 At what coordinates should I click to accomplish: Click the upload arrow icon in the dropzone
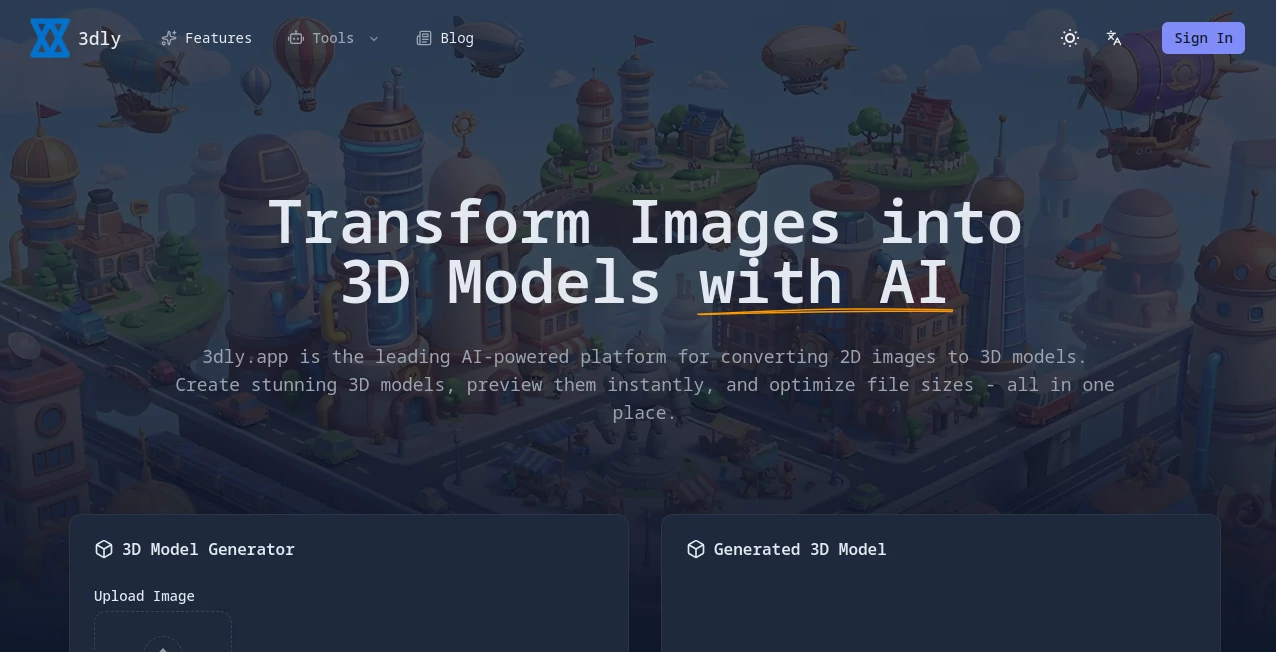163,650
